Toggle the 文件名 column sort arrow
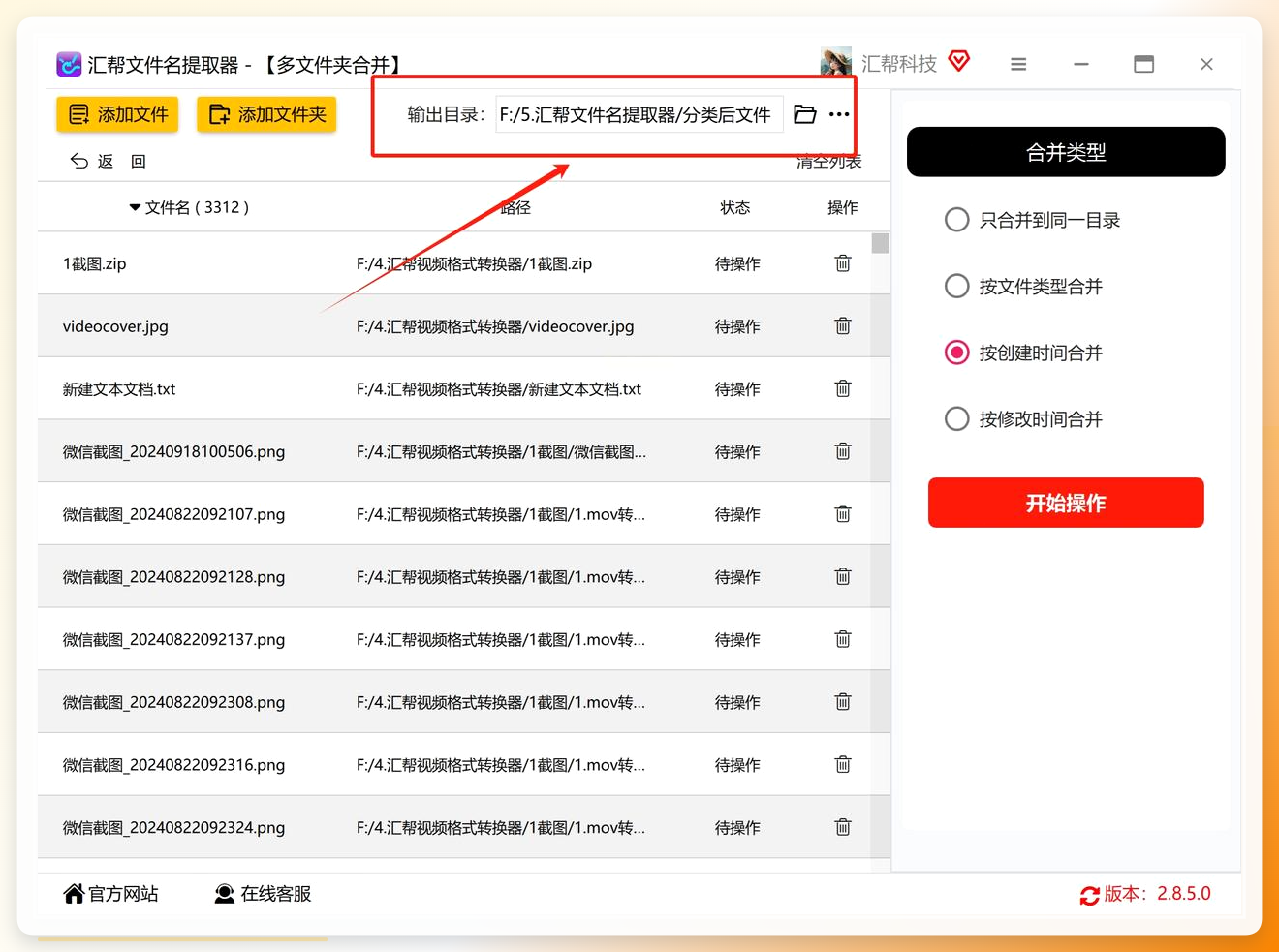 click(135, 207)
